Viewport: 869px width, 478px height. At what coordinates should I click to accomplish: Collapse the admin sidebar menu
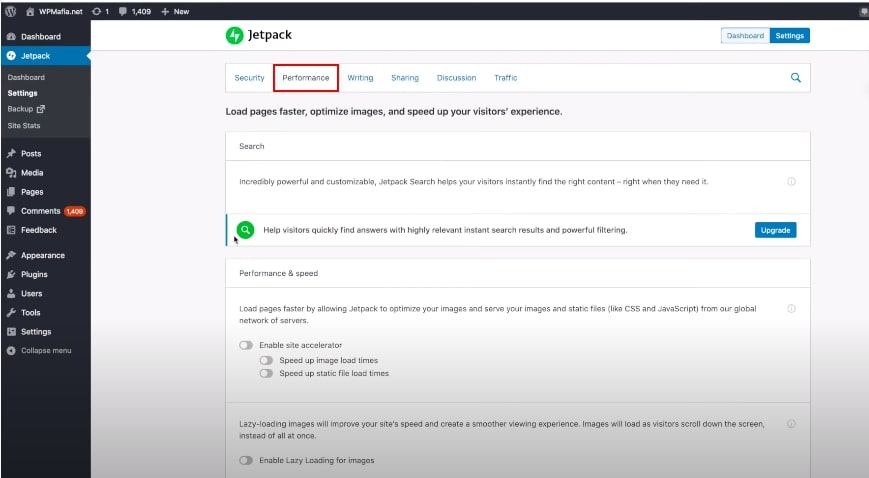tap(39, 350)
